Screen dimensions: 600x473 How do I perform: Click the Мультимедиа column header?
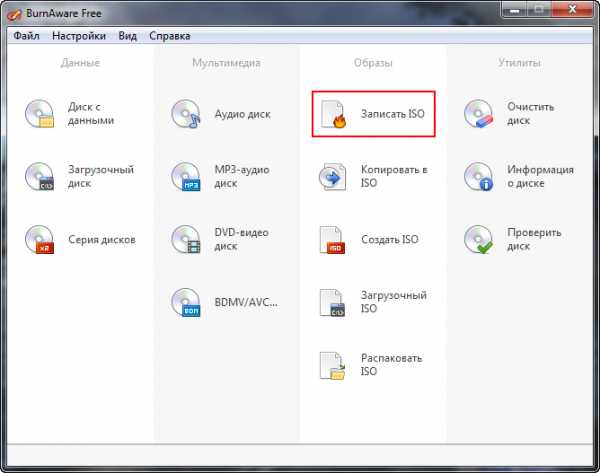(227, 63)
